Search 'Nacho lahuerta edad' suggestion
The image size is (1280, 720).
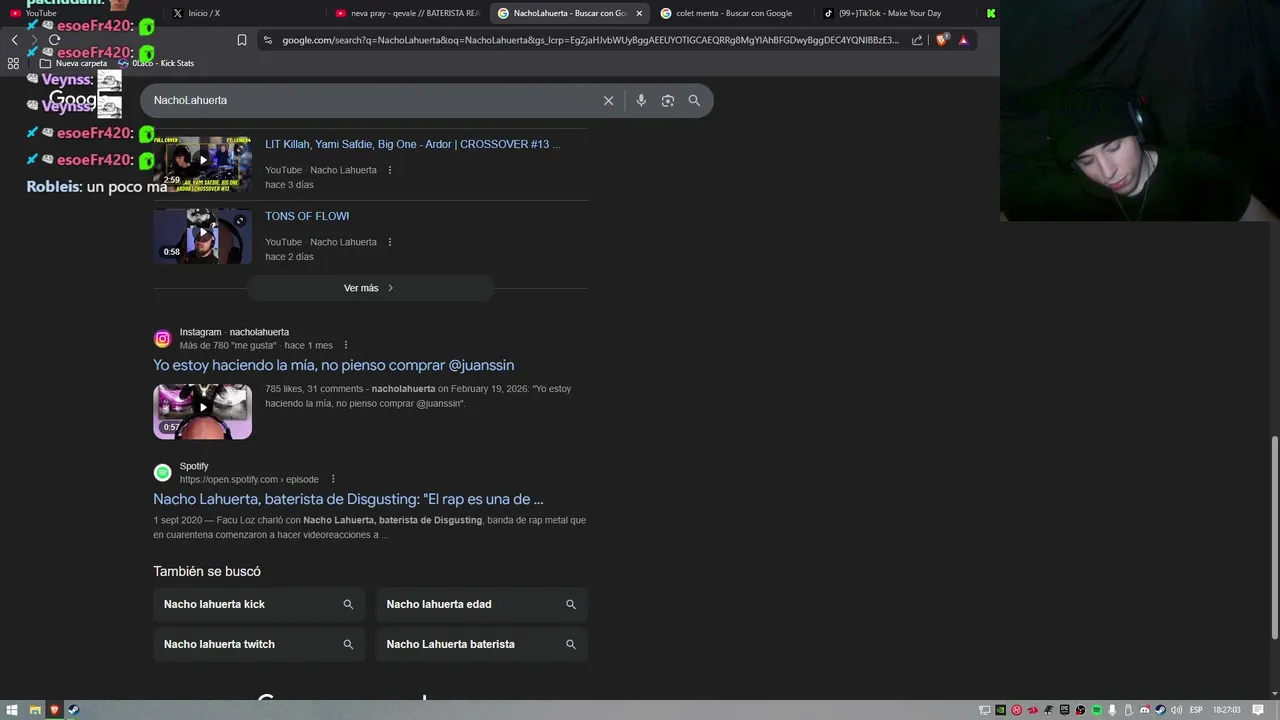tap(482, 604)
